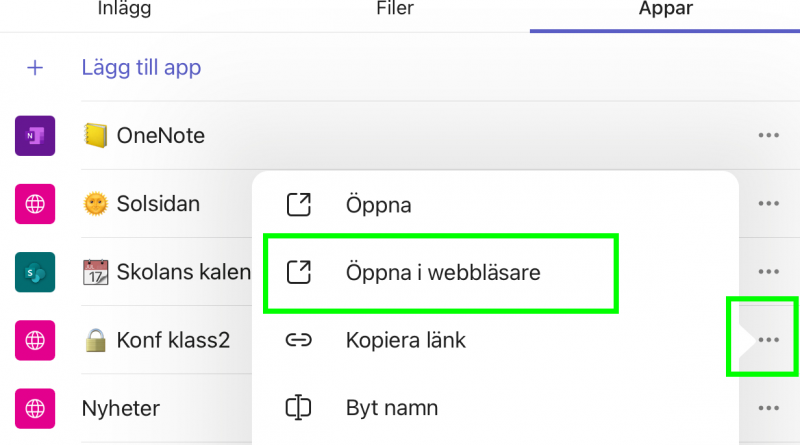Open the Nyheter app entry
800x445 pixels.
click(120, 408)
